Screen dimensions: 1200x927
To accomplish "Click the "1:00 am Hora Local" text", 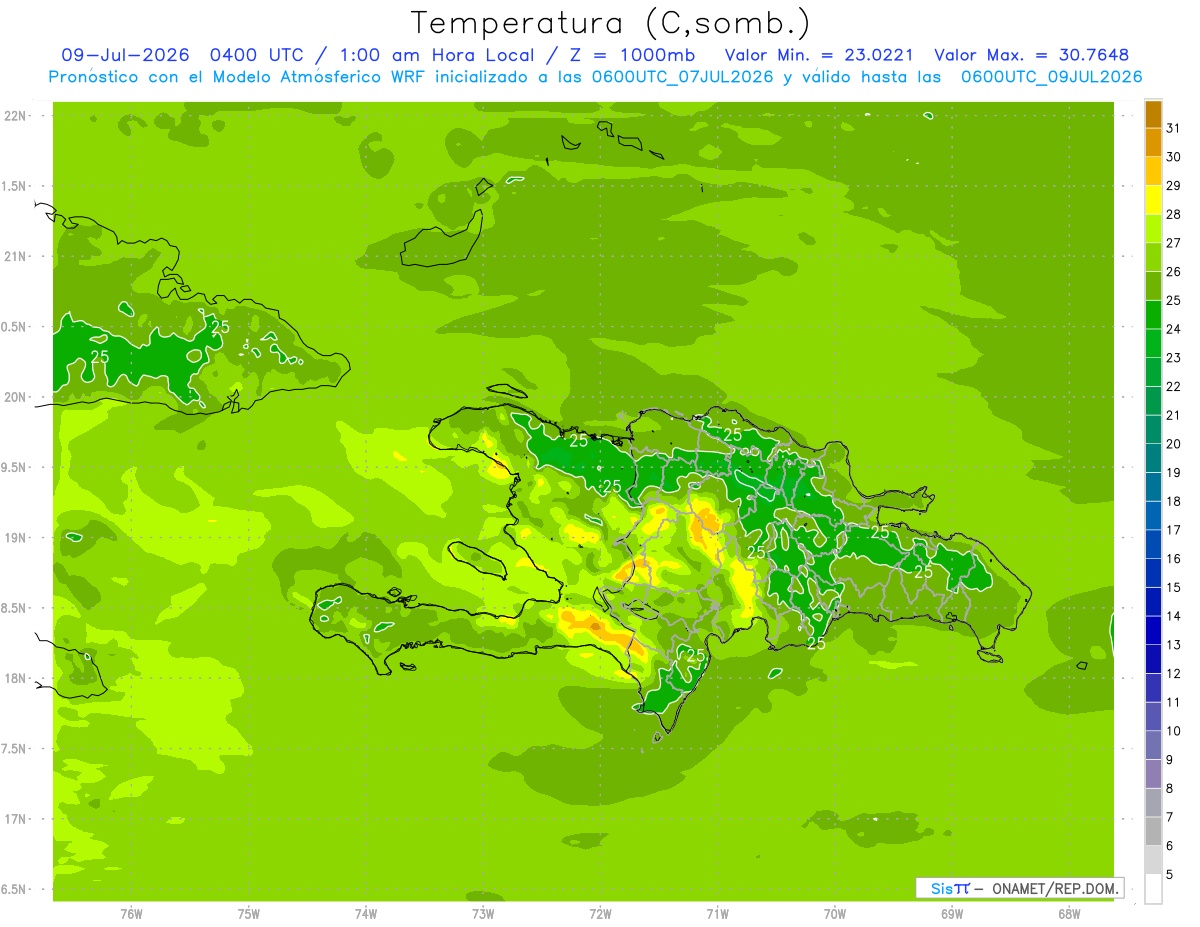I will pos(437,55).
